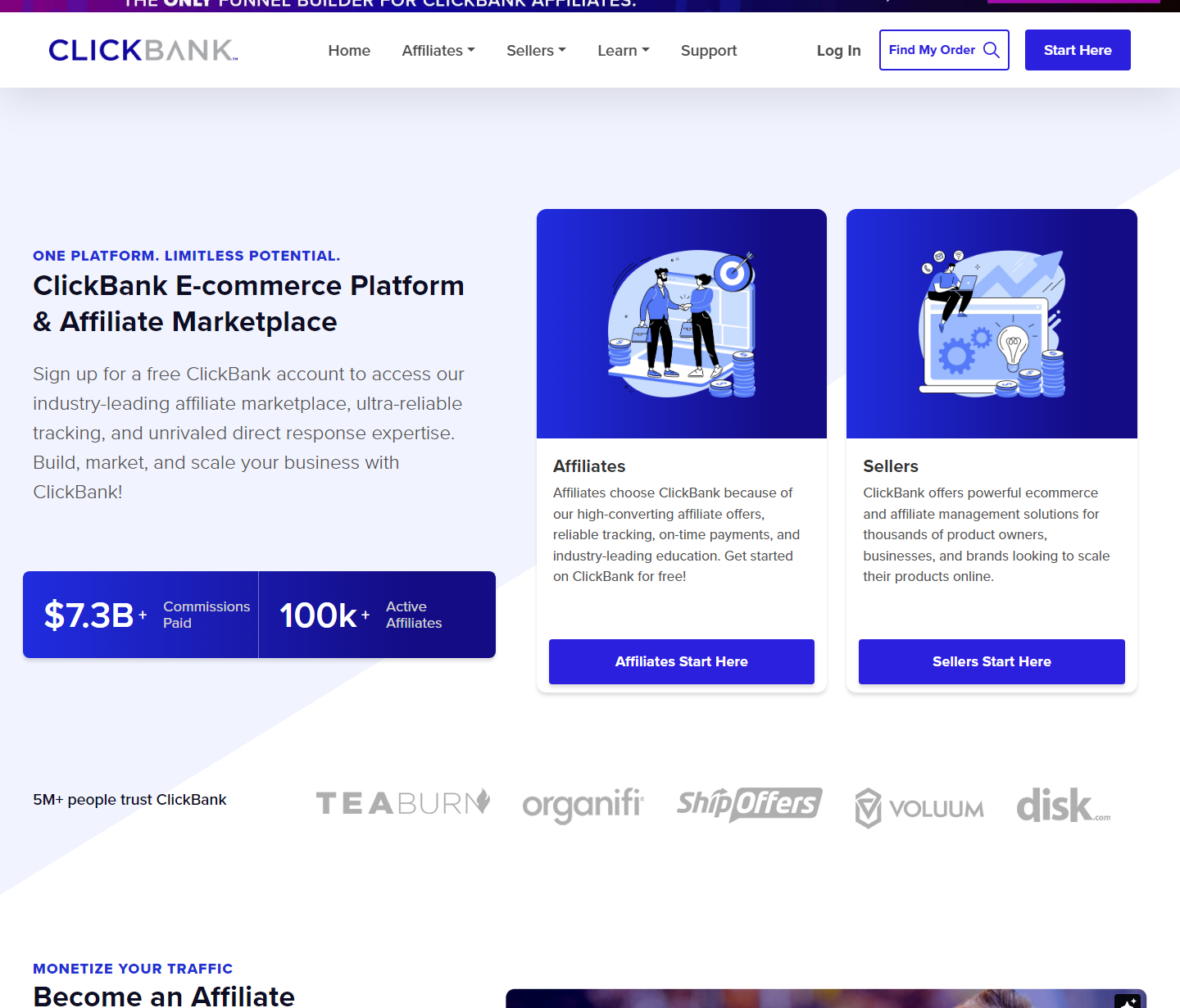Expand the Affiliates dropdown menu
The width and height of the screenshot is (1180, 1008).
click(438, 51)
